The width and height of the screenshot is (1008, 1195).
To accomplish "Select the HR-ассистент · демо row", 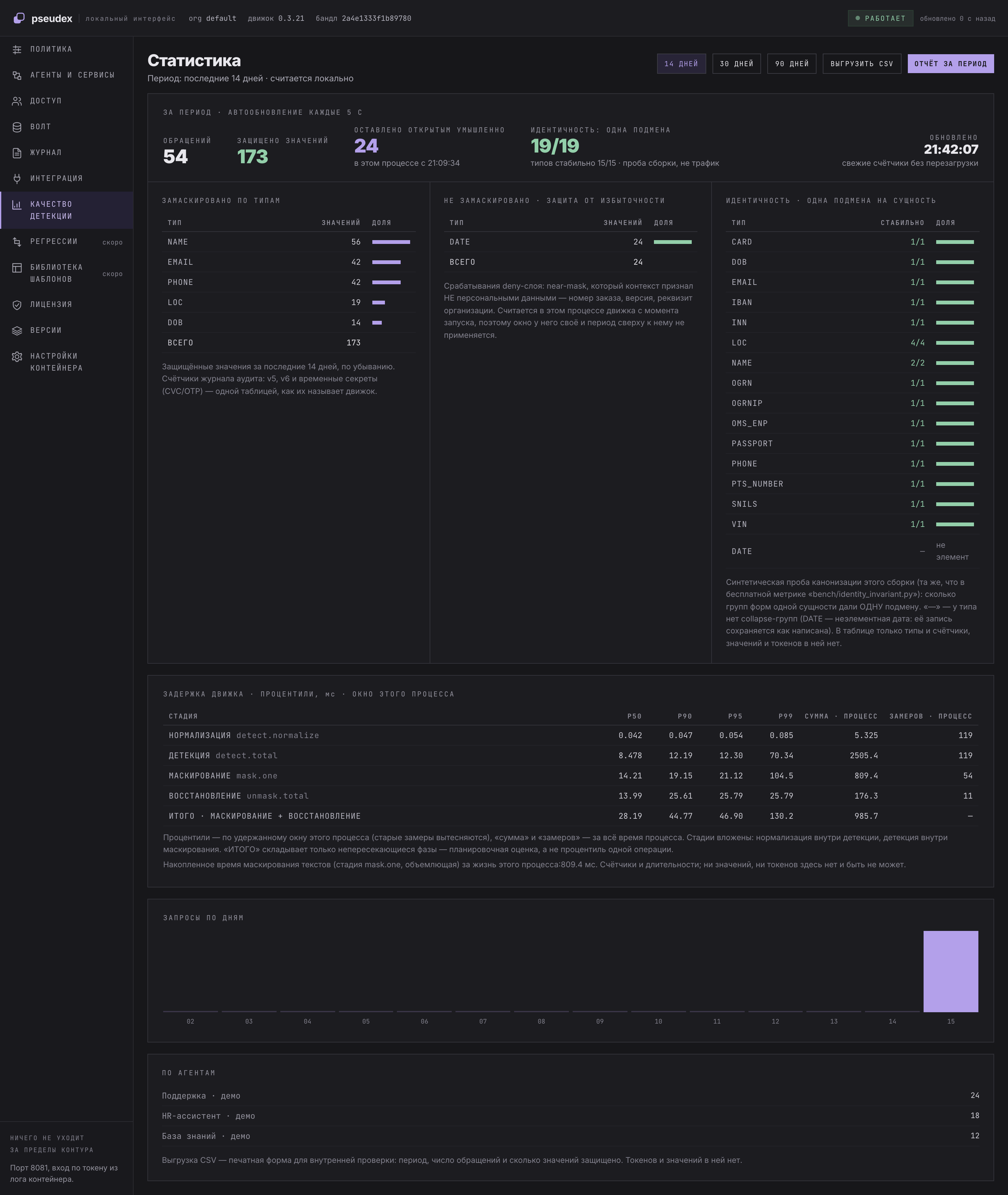I will click(570, 1116).
